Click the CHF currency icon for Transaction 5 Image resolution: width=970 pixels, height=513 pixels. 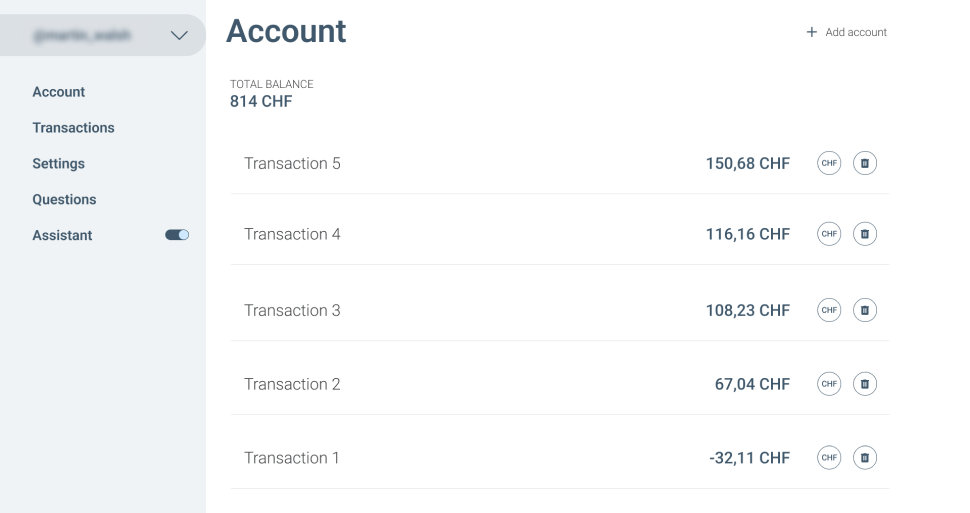829,163
